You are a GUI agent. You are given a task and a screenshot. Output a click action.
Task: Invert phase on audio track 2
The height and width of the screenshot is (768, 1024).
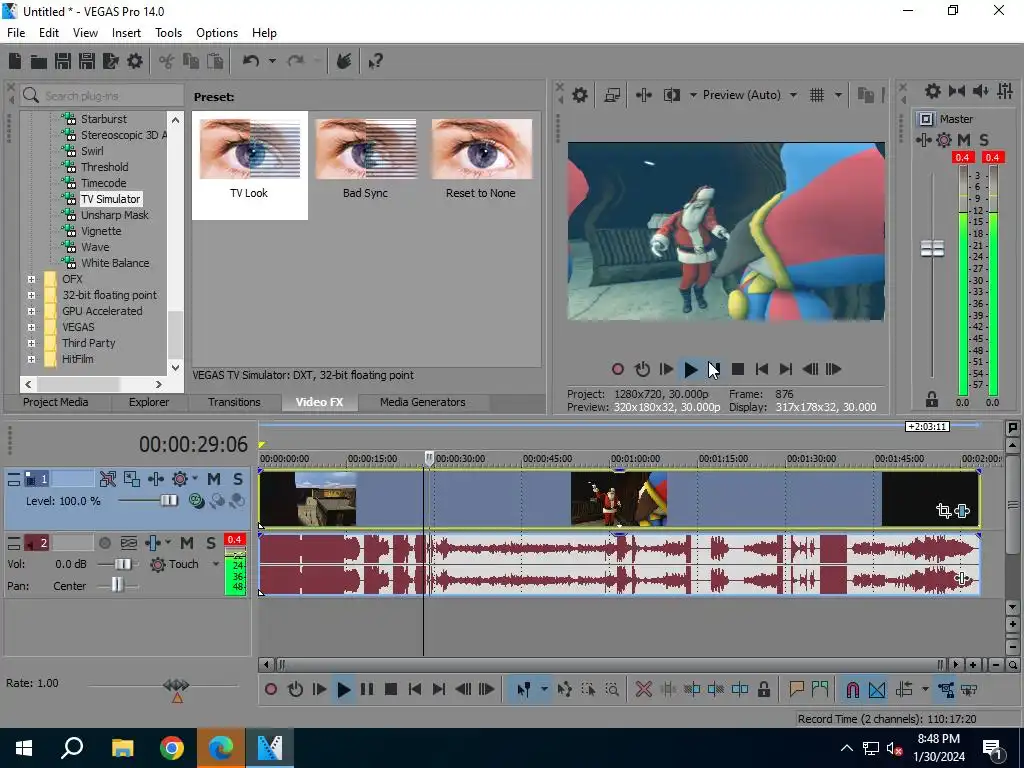(129, 543)
